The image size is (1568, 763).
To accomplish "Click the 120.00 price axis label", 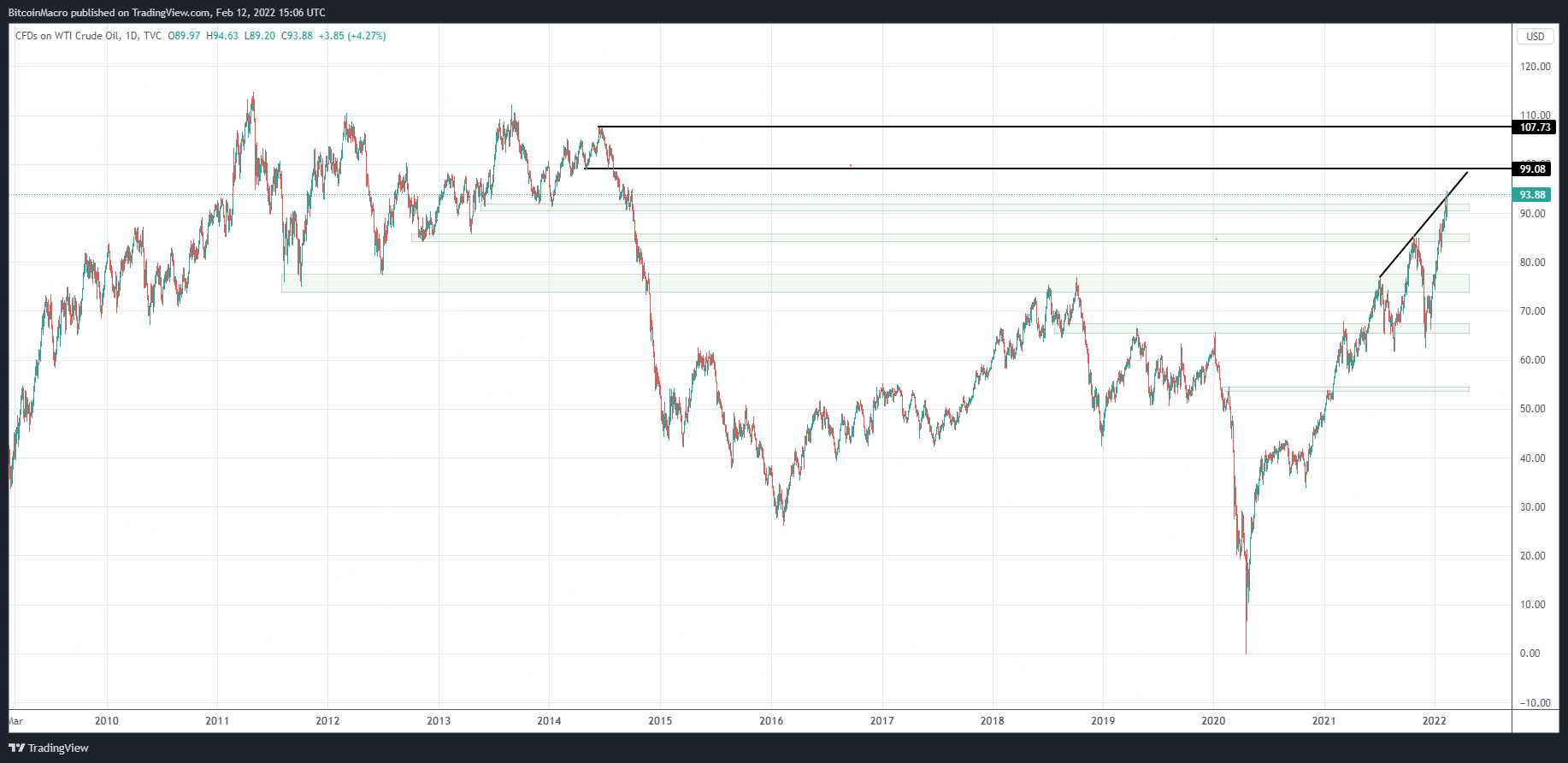I will tap(1536, 67).
